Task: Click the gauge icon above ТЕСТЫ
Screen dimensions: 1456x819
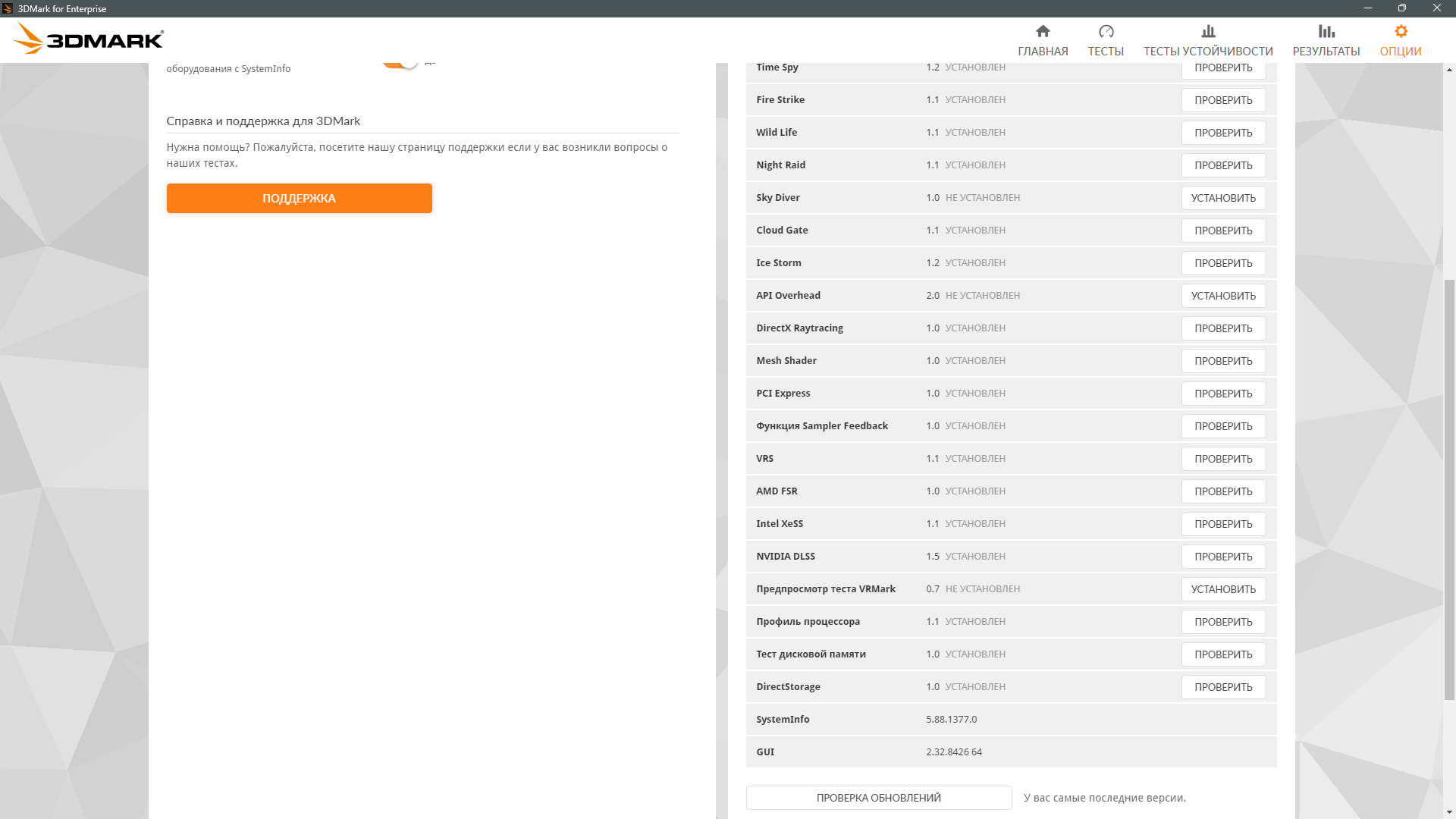Action: 1106,31
